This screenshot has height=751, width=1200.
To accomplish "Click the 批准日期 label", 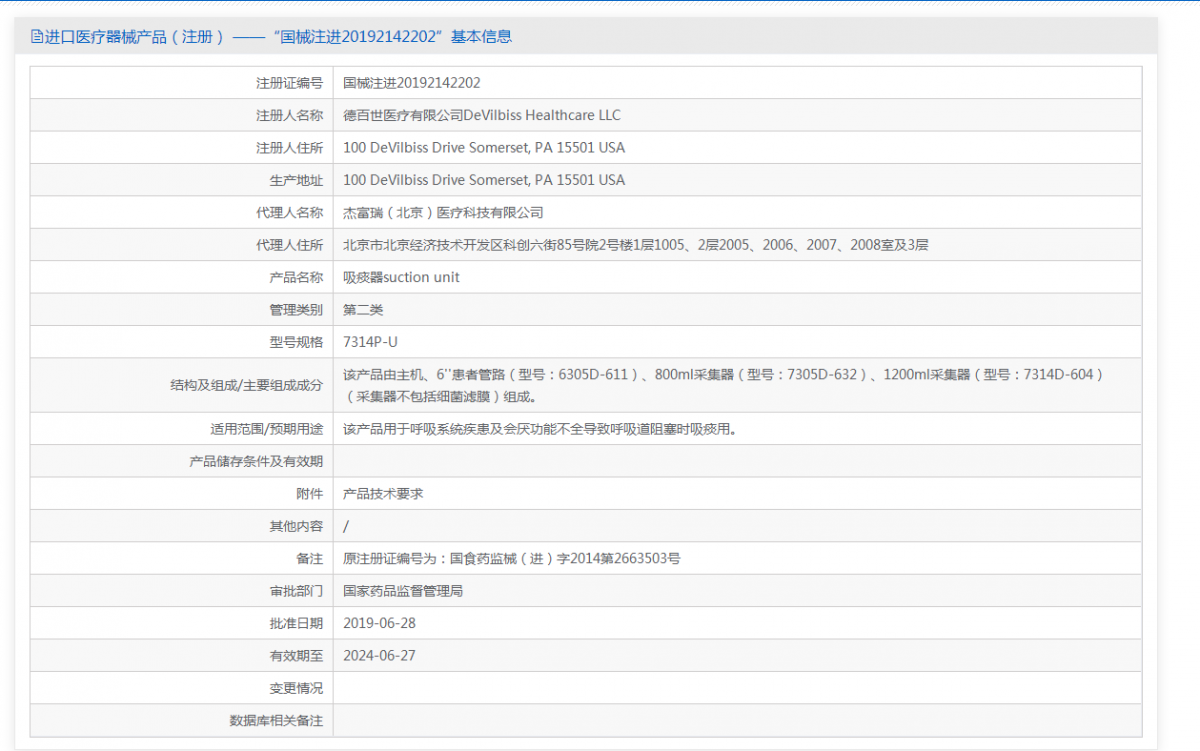I will [x=297, y=623].
